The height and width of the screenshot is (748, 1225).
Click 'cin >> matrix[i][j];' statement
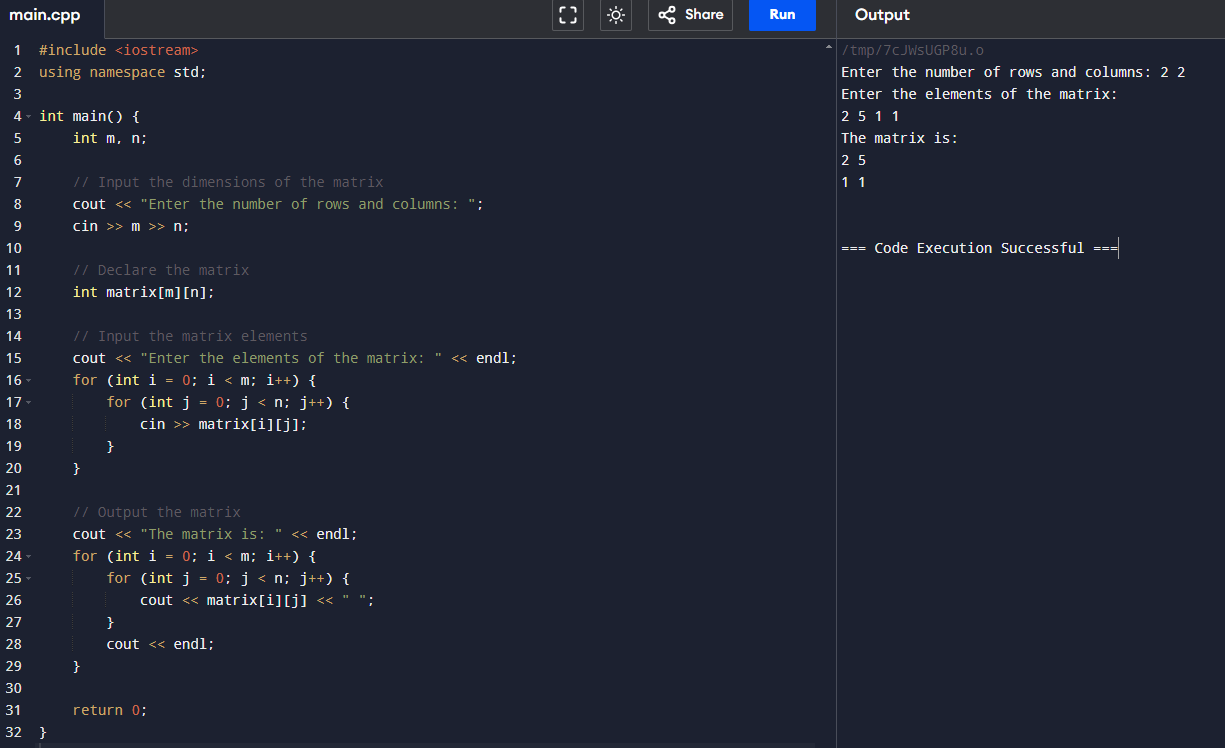pyautogui.click(x=224, y=424)
